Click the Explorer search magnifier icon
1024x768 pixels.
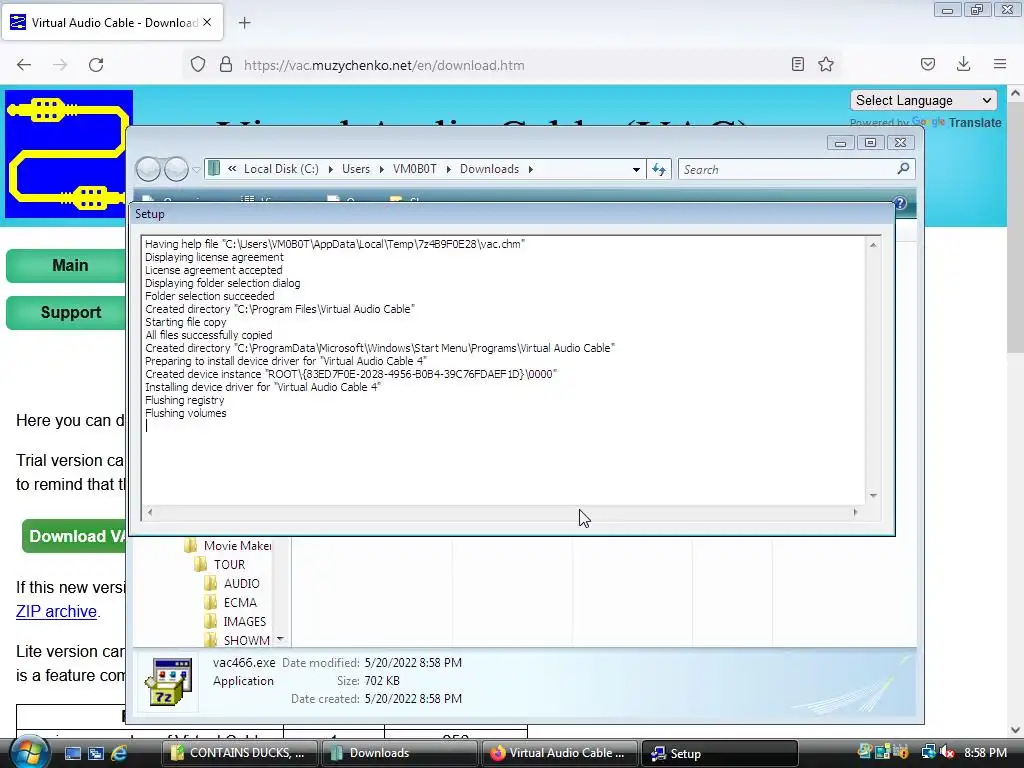point(903,169)
